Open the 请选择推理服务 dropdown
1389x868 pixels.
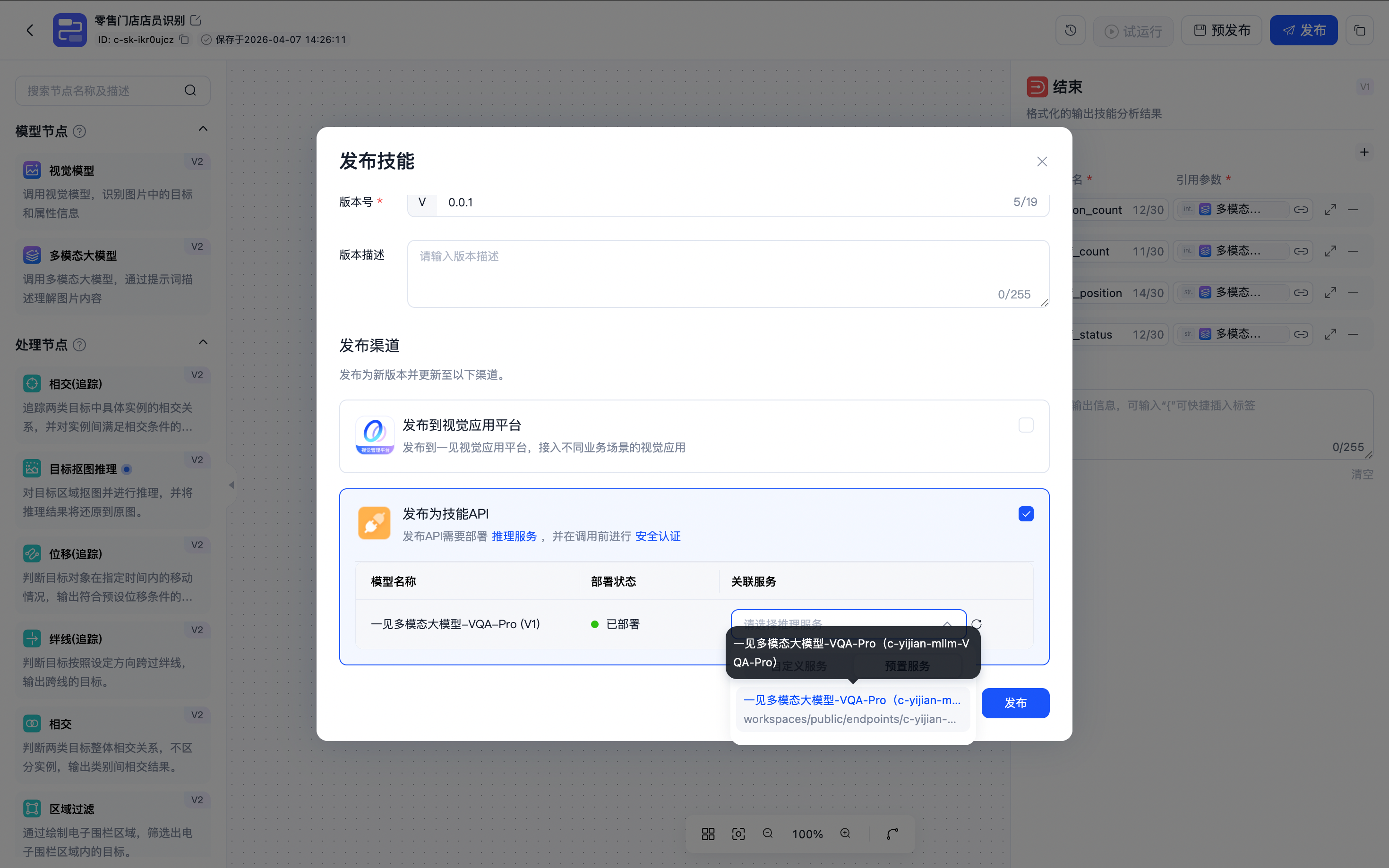point(848,623)
